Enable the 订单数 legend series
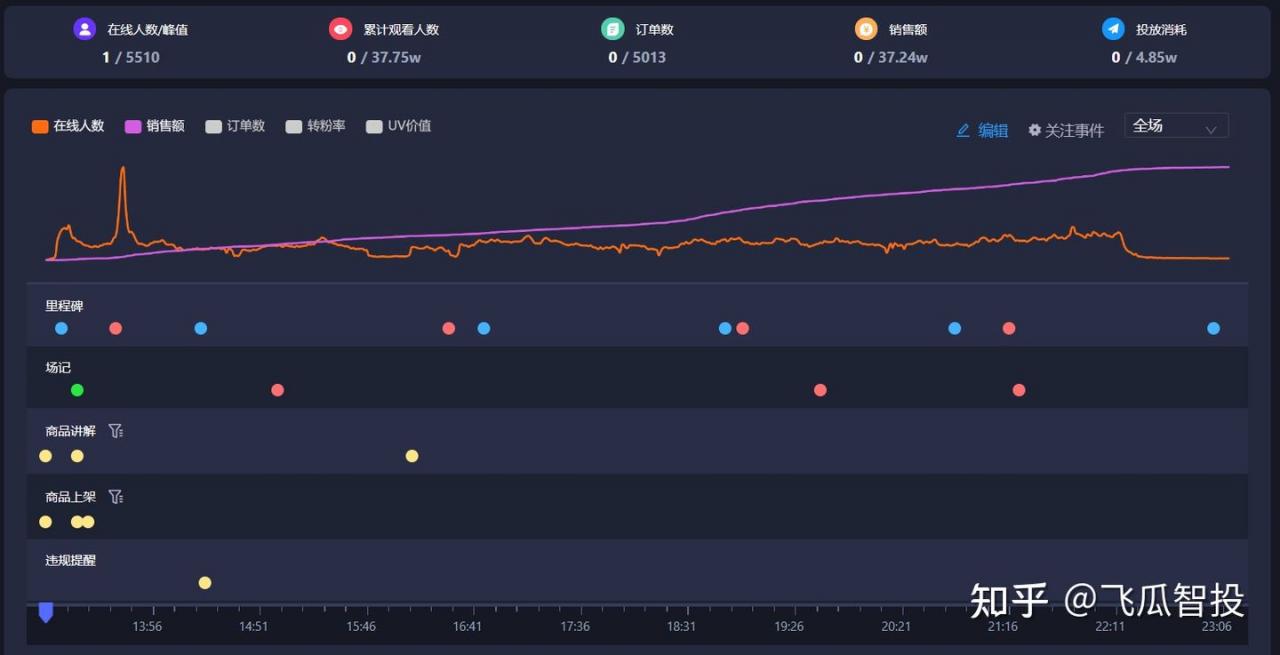Viewport: 1280px width, 655px height. [x=235, y=126]
